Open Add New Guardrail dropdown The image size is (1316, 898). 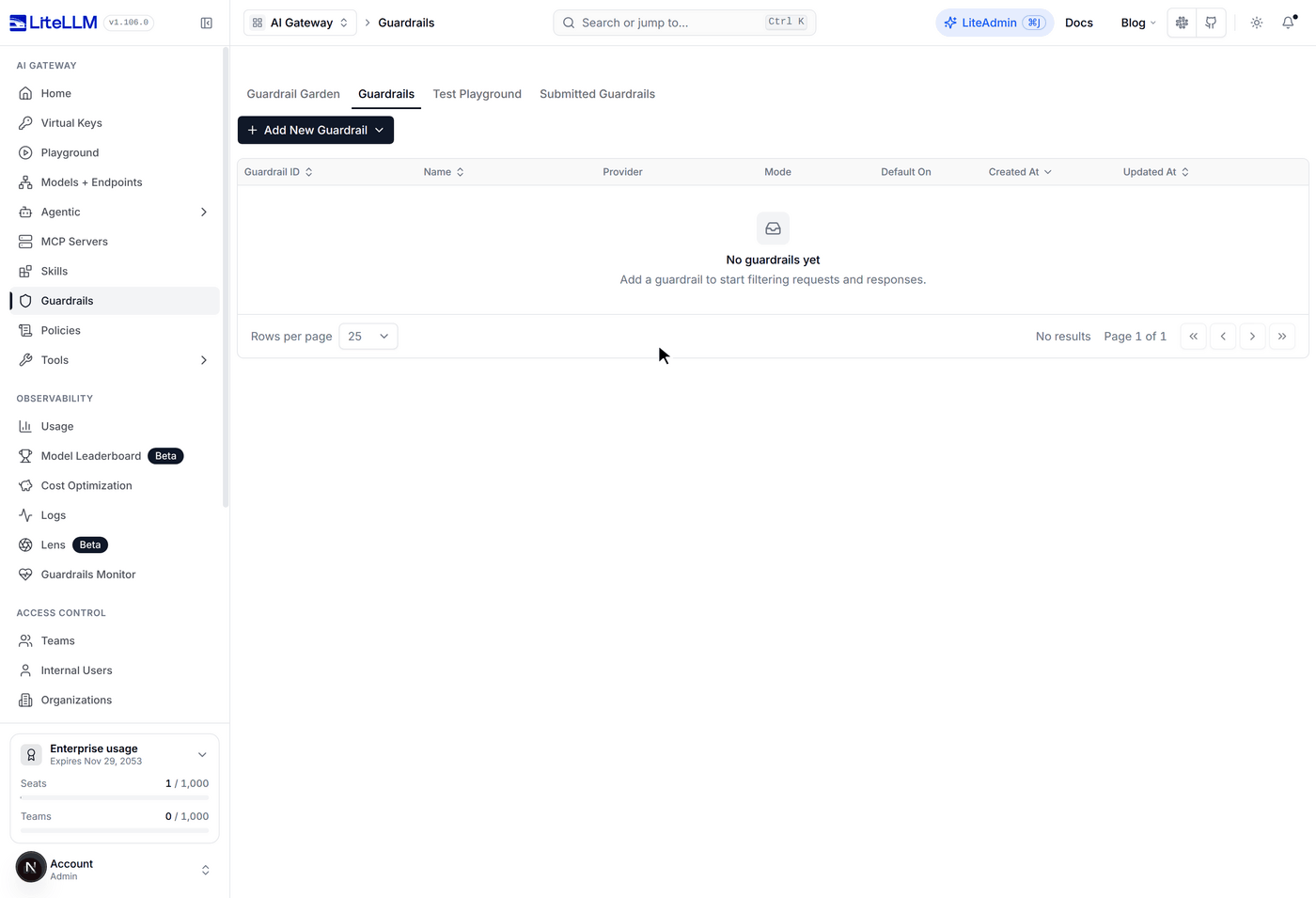pos(316,130)
